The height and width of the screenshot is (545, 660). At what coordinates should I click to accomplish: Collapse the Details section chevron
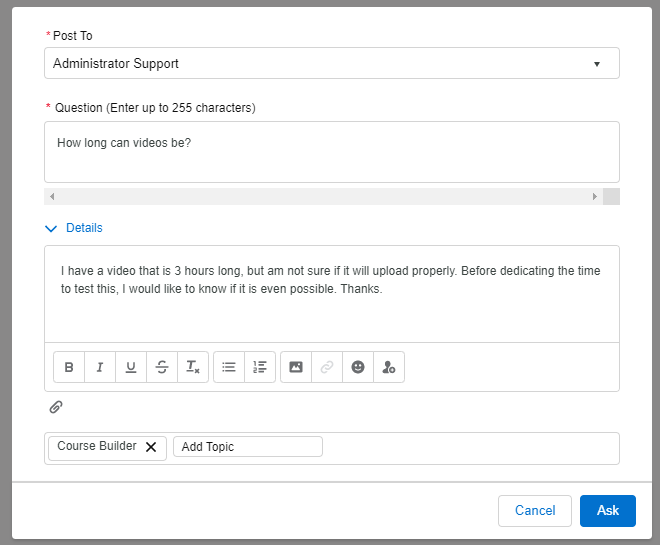pos(52,228)
